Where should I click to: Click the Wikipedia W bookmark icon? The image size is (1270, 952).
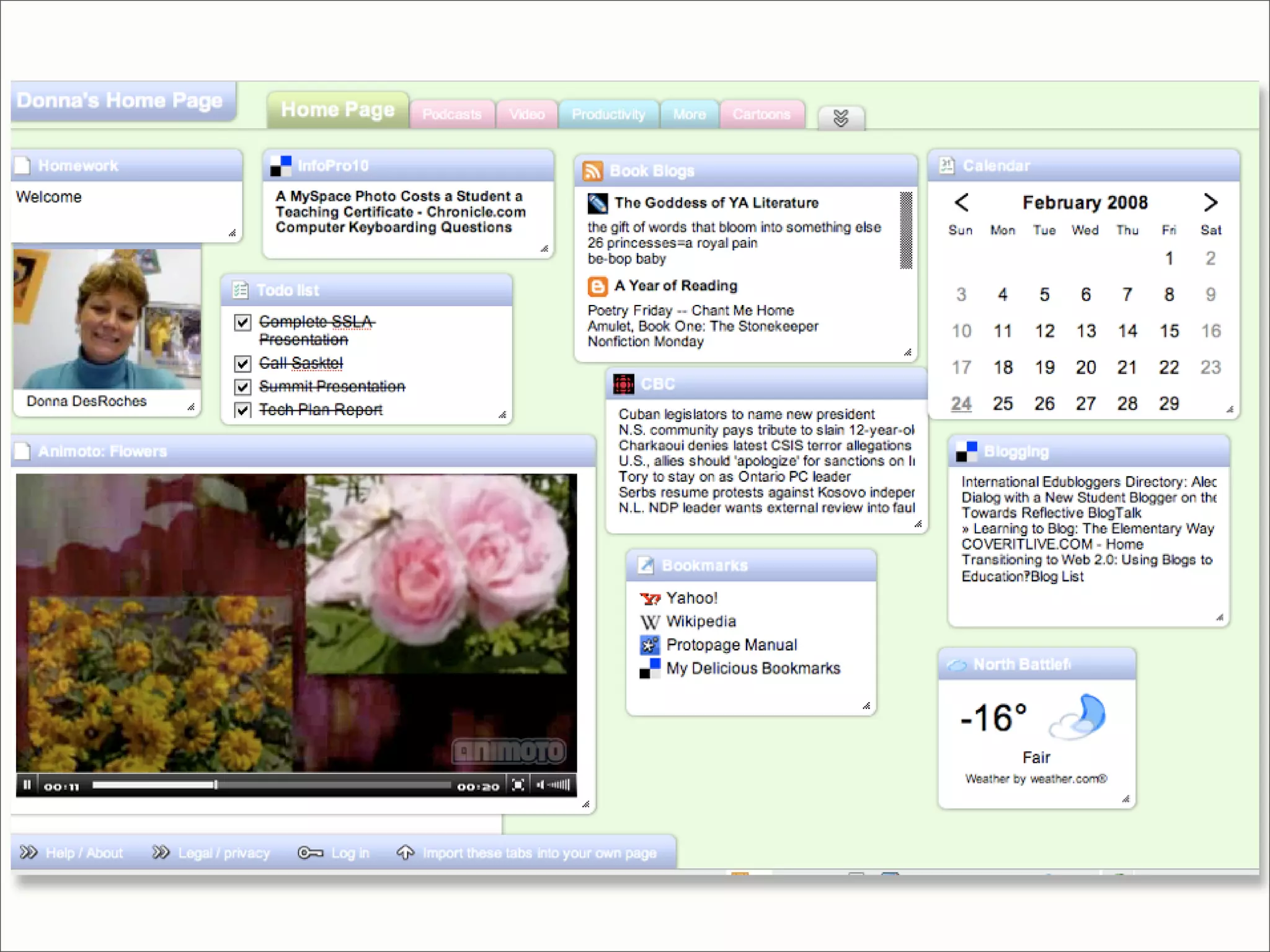[x=650, y=622]
